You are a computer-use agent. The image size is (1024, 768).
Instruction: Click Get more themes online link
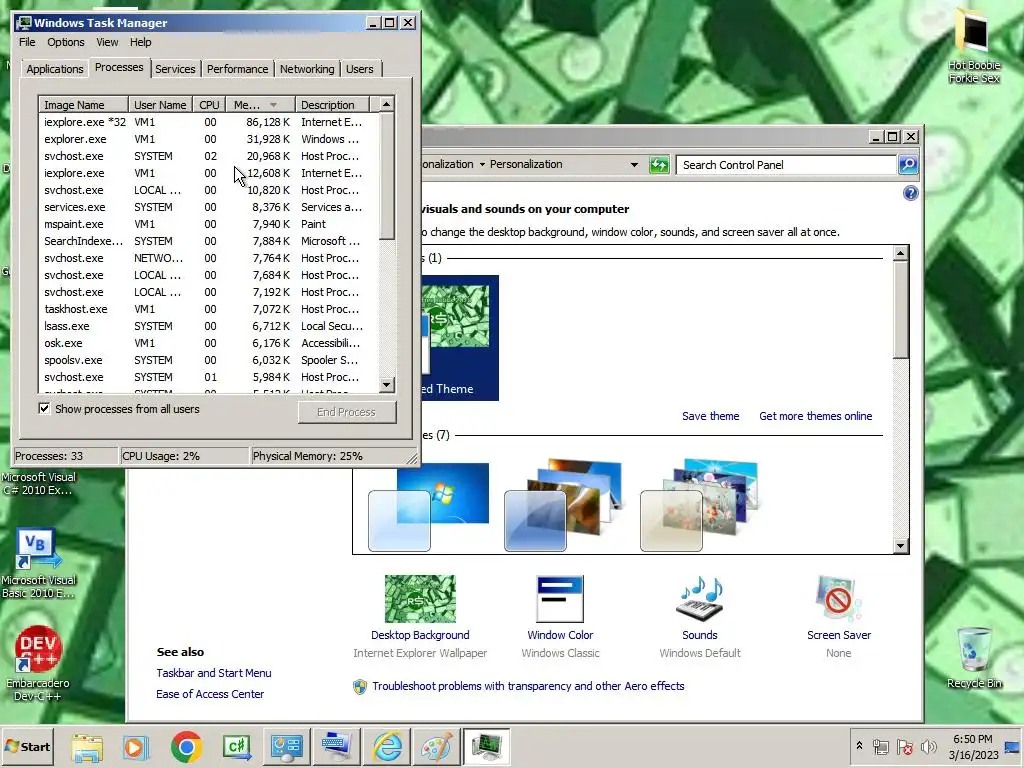(815, 416)
